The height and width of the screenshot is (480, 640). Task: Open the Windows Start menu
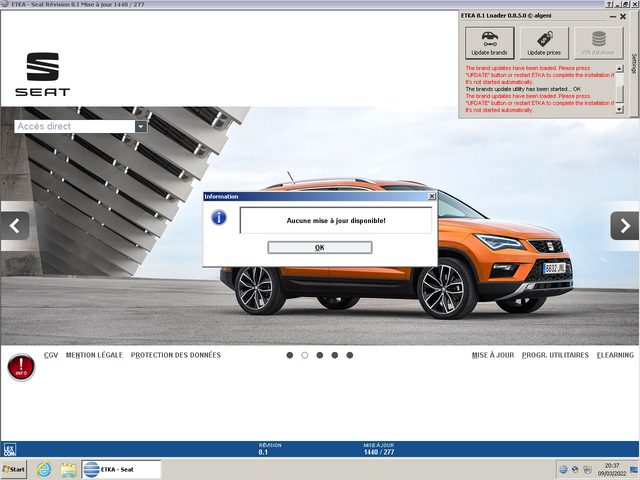pos(14,469)
